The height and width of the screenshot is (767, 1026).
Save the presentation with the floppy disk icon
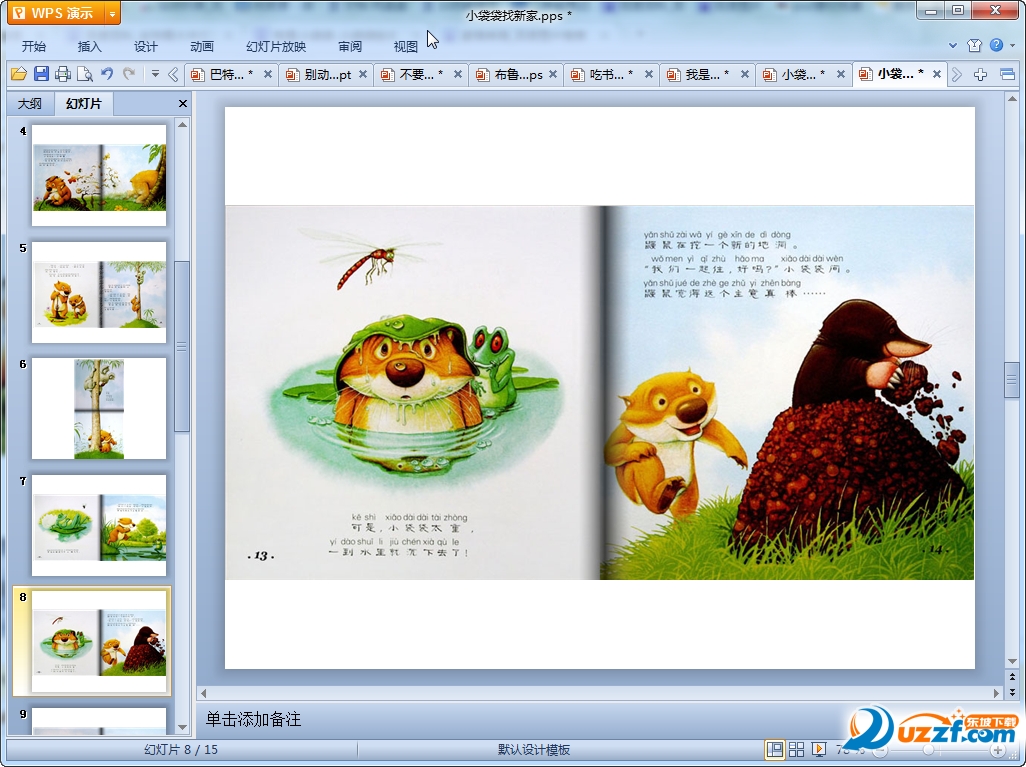click(41, 74)
